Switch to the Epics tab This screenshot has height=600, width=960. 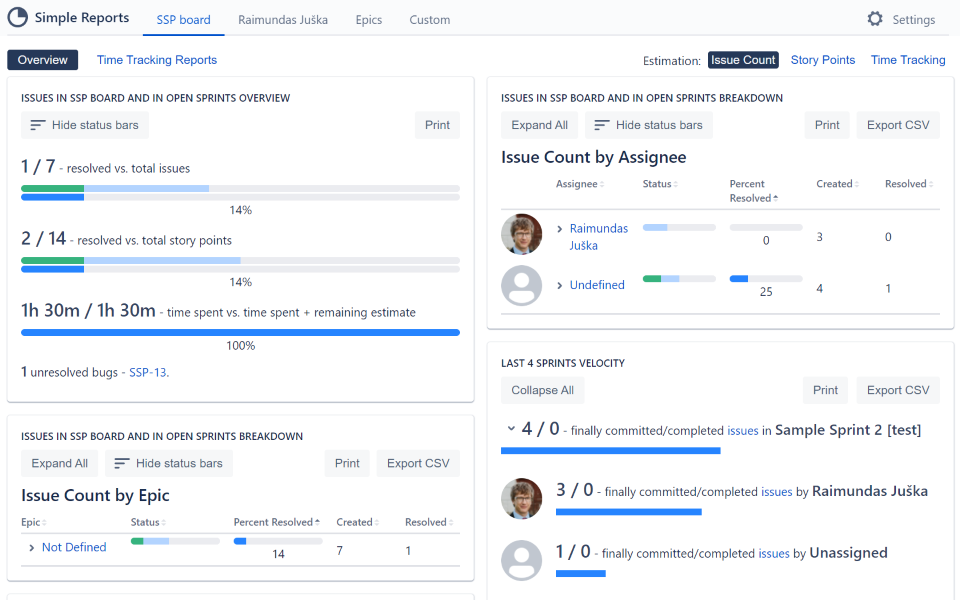[x=368, y=20]
